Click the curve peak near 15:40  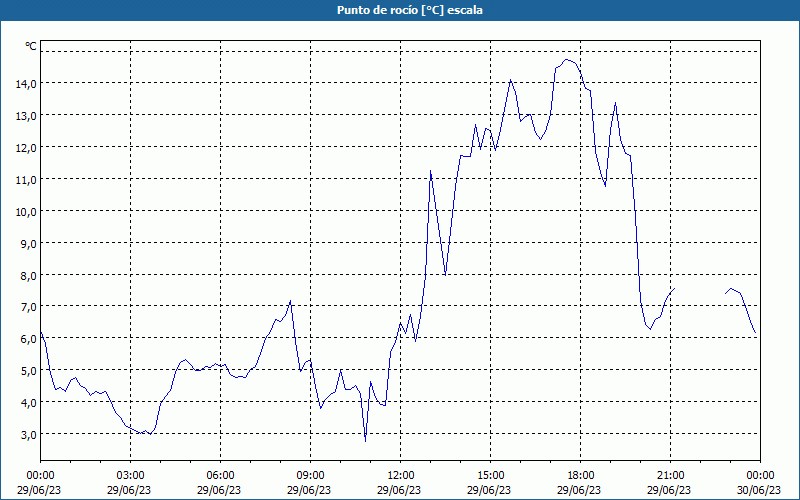(510, 80)
